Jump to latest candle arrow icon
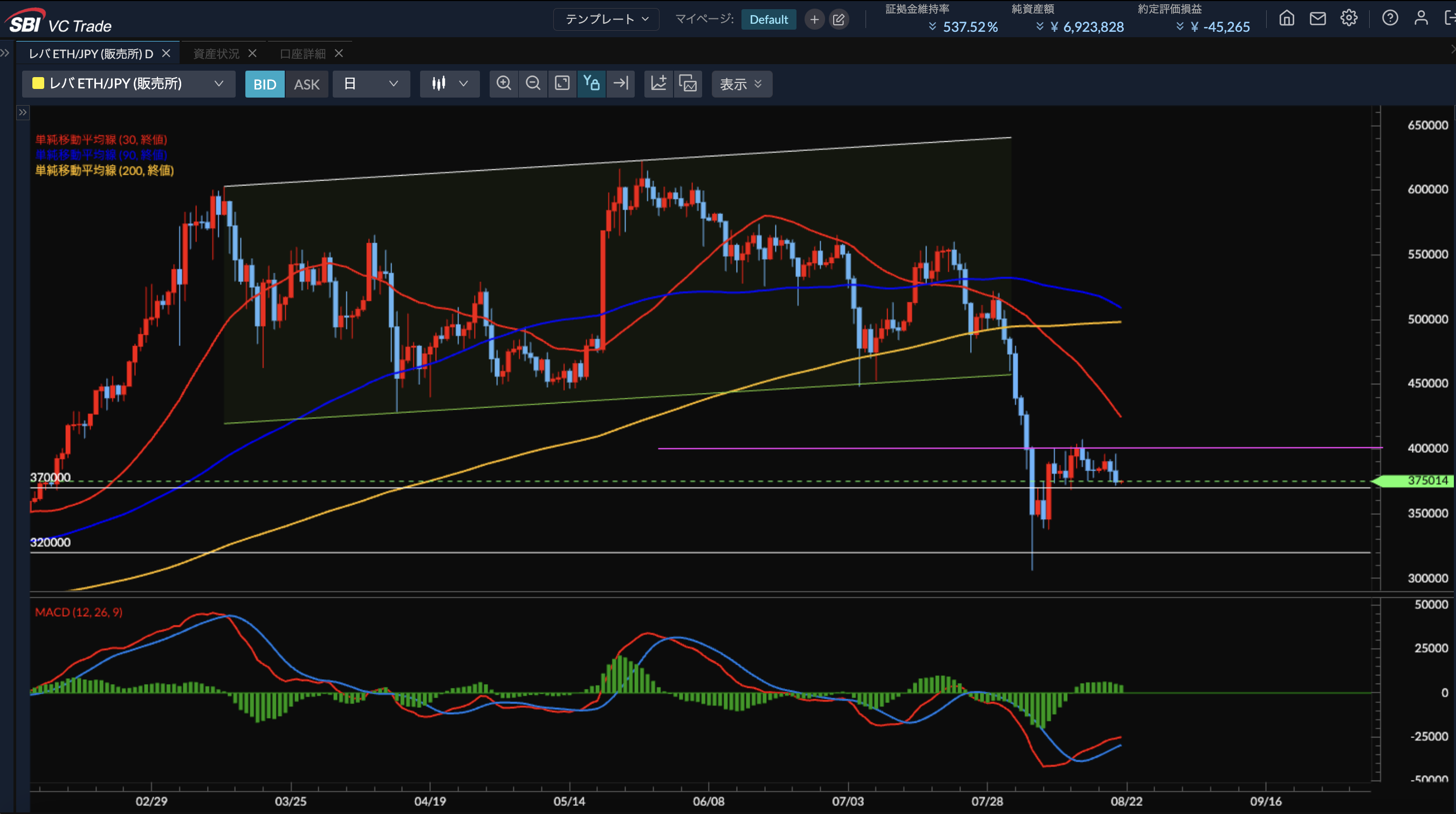 click(x=621, y=84)
